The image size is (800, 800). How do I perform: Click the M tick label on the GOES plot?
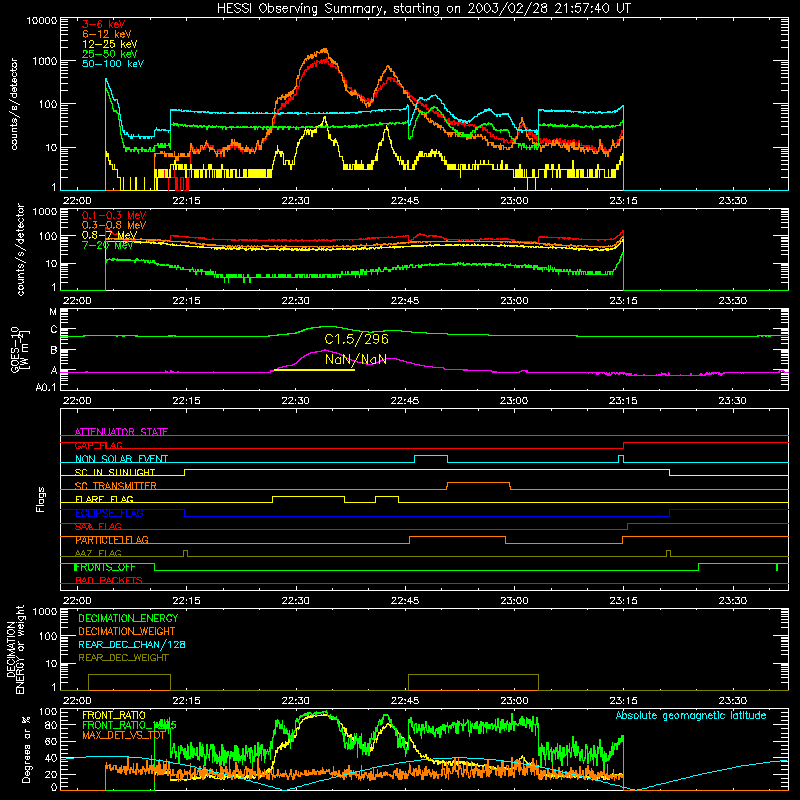53,312
